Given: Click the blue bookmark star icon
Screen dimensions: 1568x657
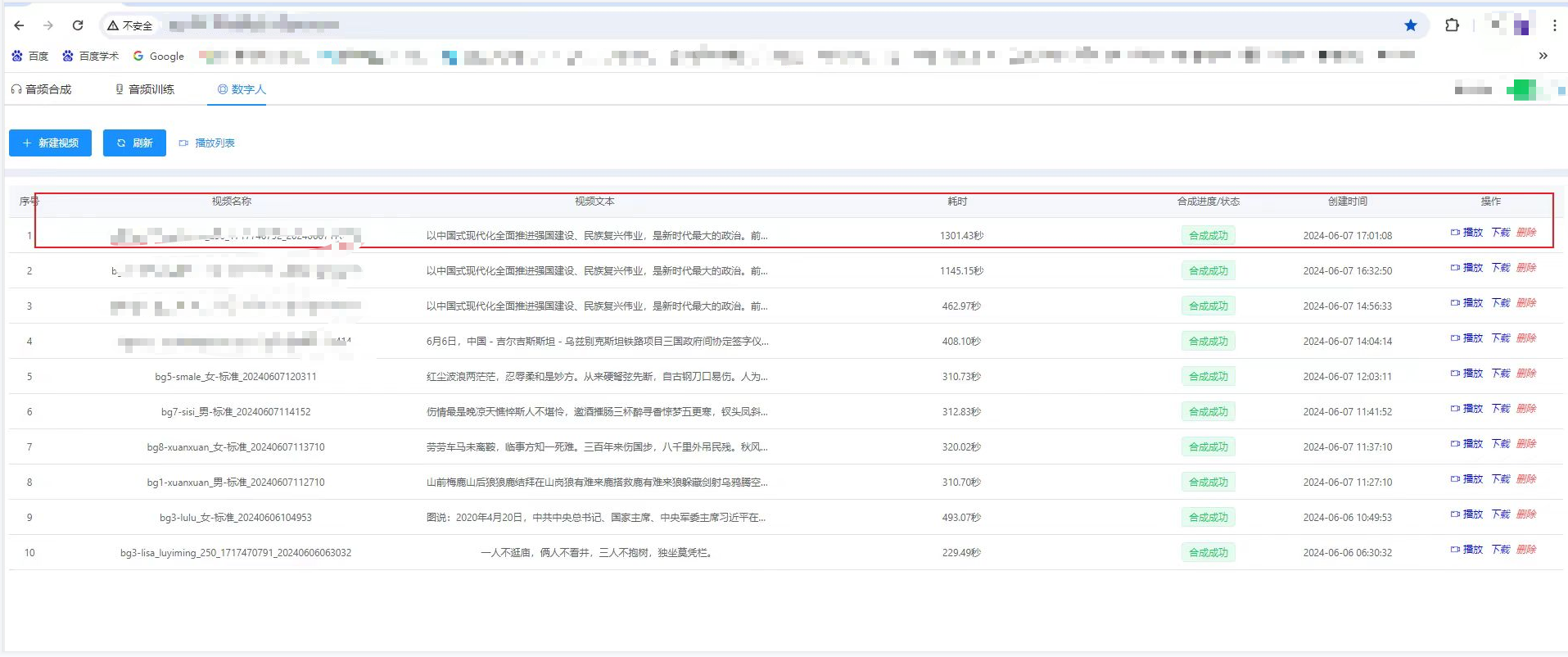Looking at the screenshot, I should point(1410,25).
